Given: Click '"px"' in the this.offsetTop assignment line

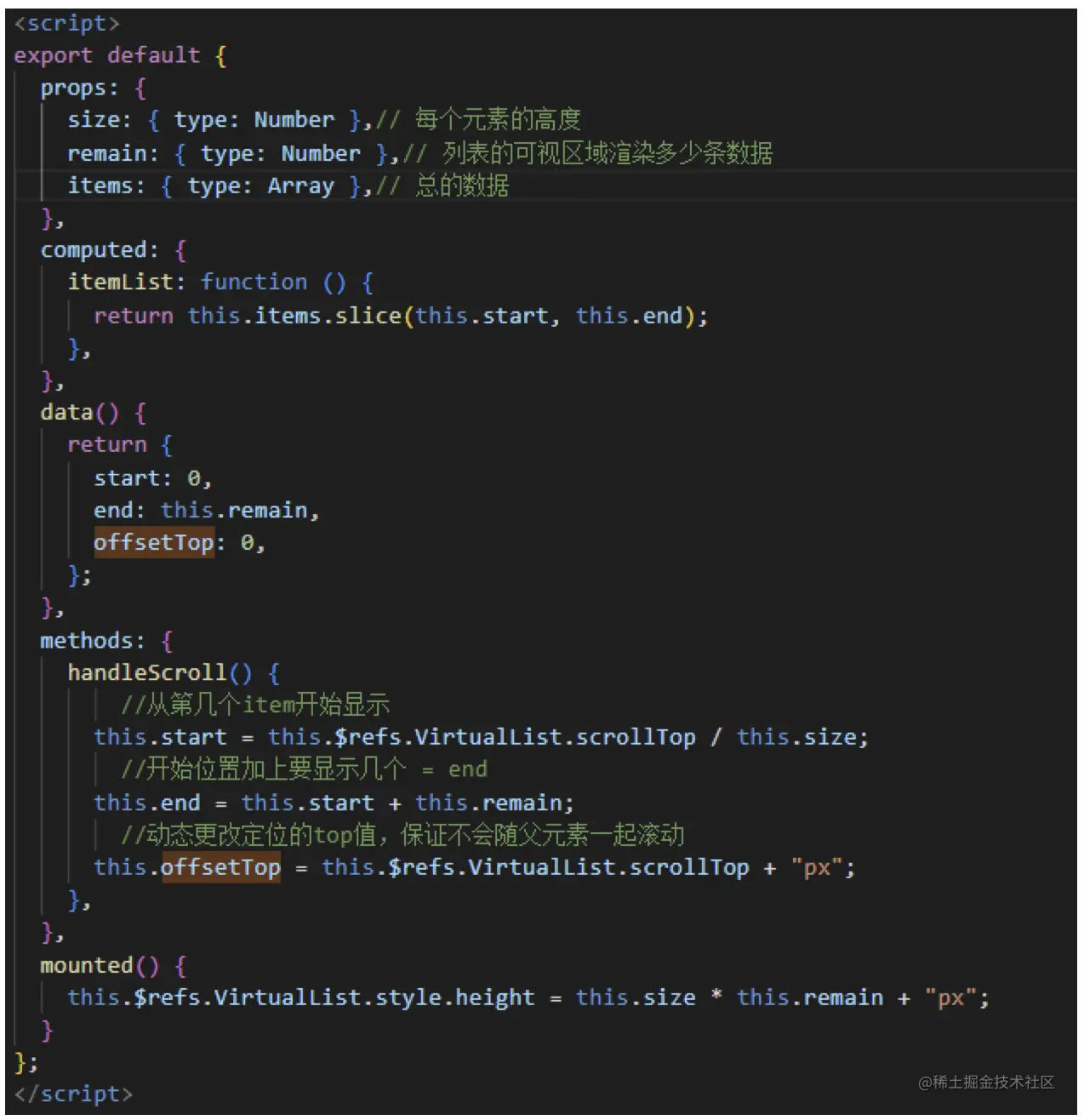Looking at the screenshot, I should coord(817,868).
